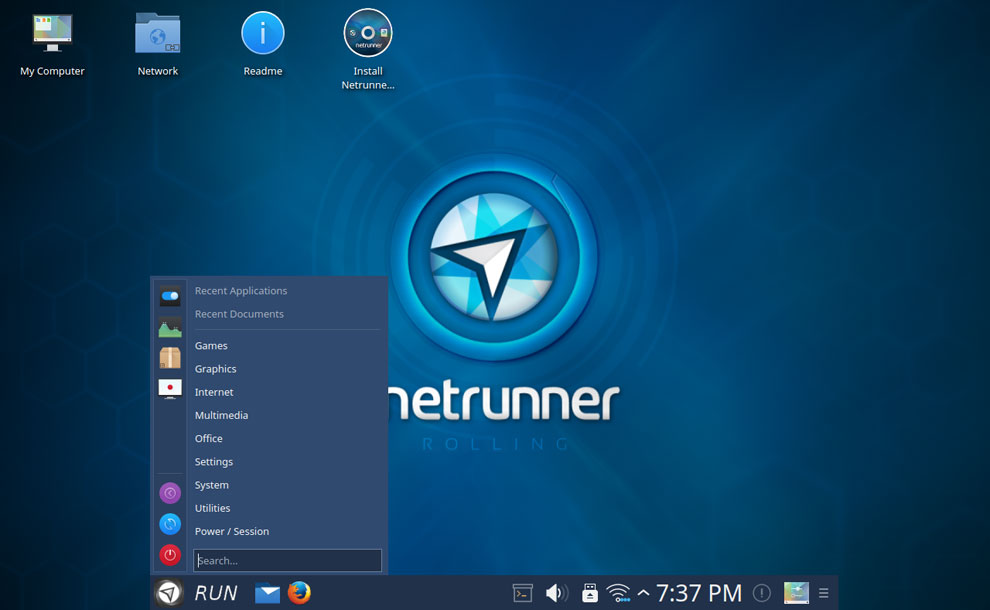Open the panel hamburger menu icon
The image size is (990, 610).
pos(823,593)
